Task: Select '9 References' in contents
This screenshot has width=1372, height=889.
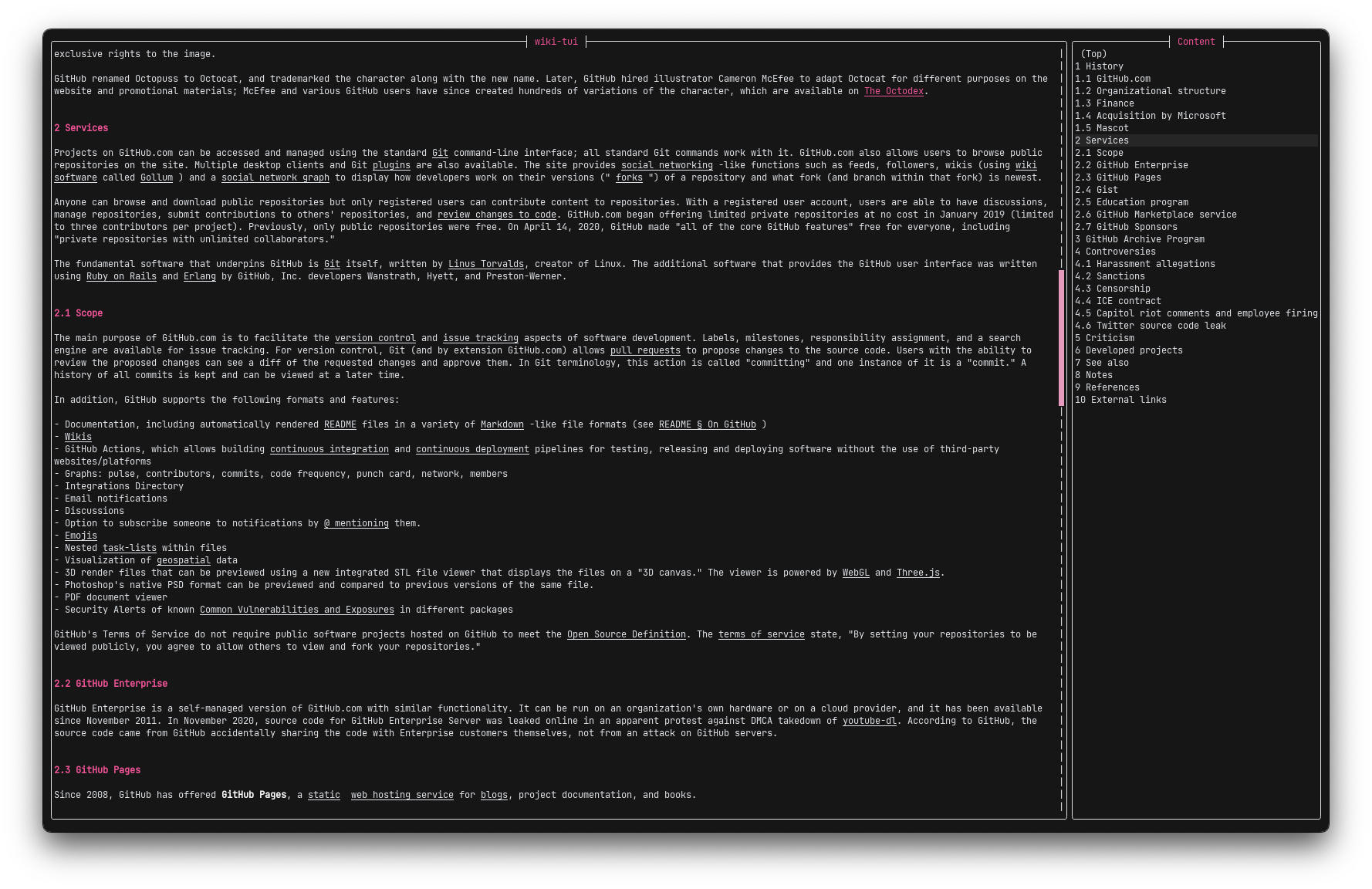Action: tap(1107, 387)
